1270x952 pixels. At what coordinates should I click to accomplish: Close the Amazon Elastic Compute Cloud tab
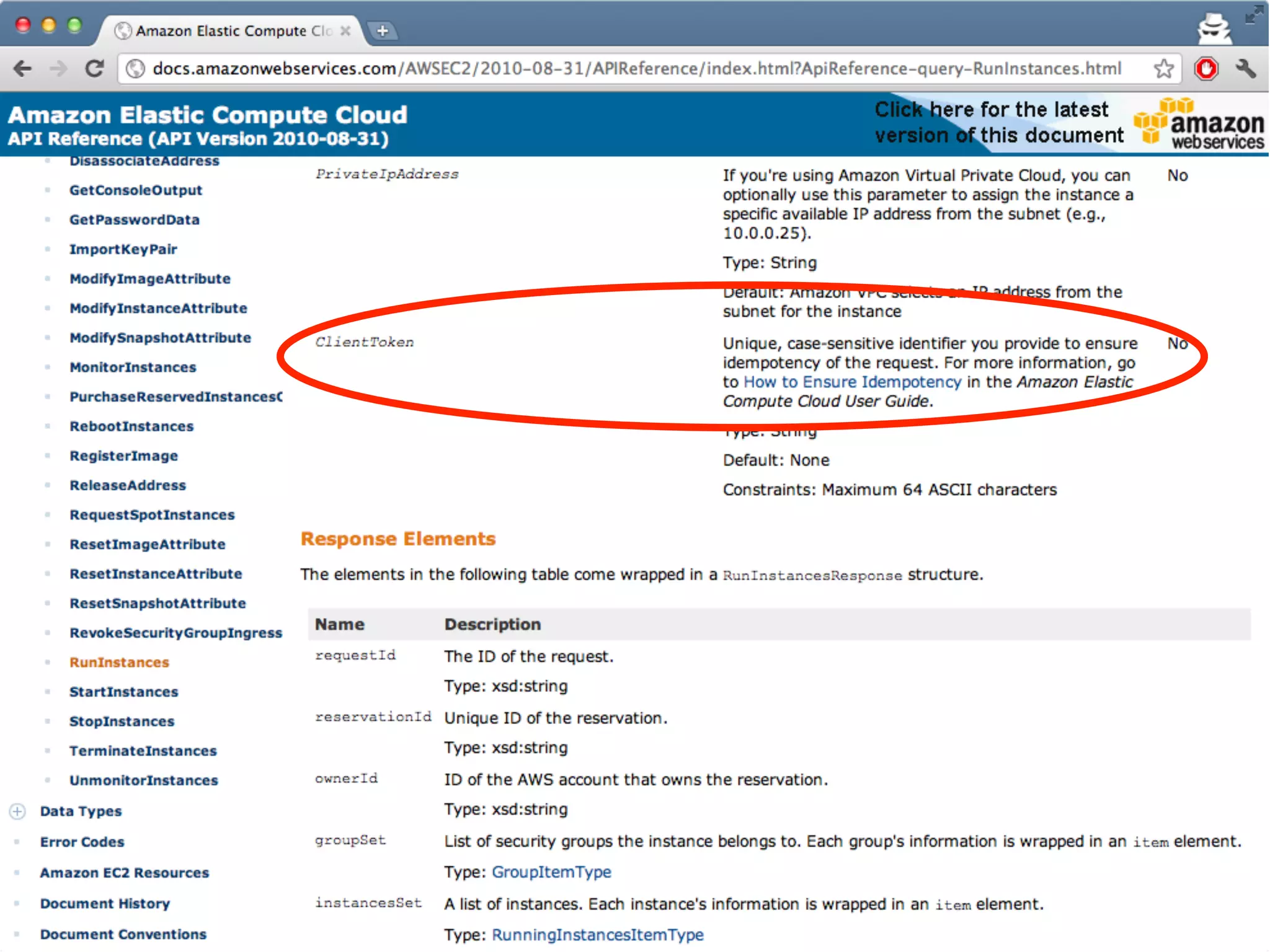[346, 30]
